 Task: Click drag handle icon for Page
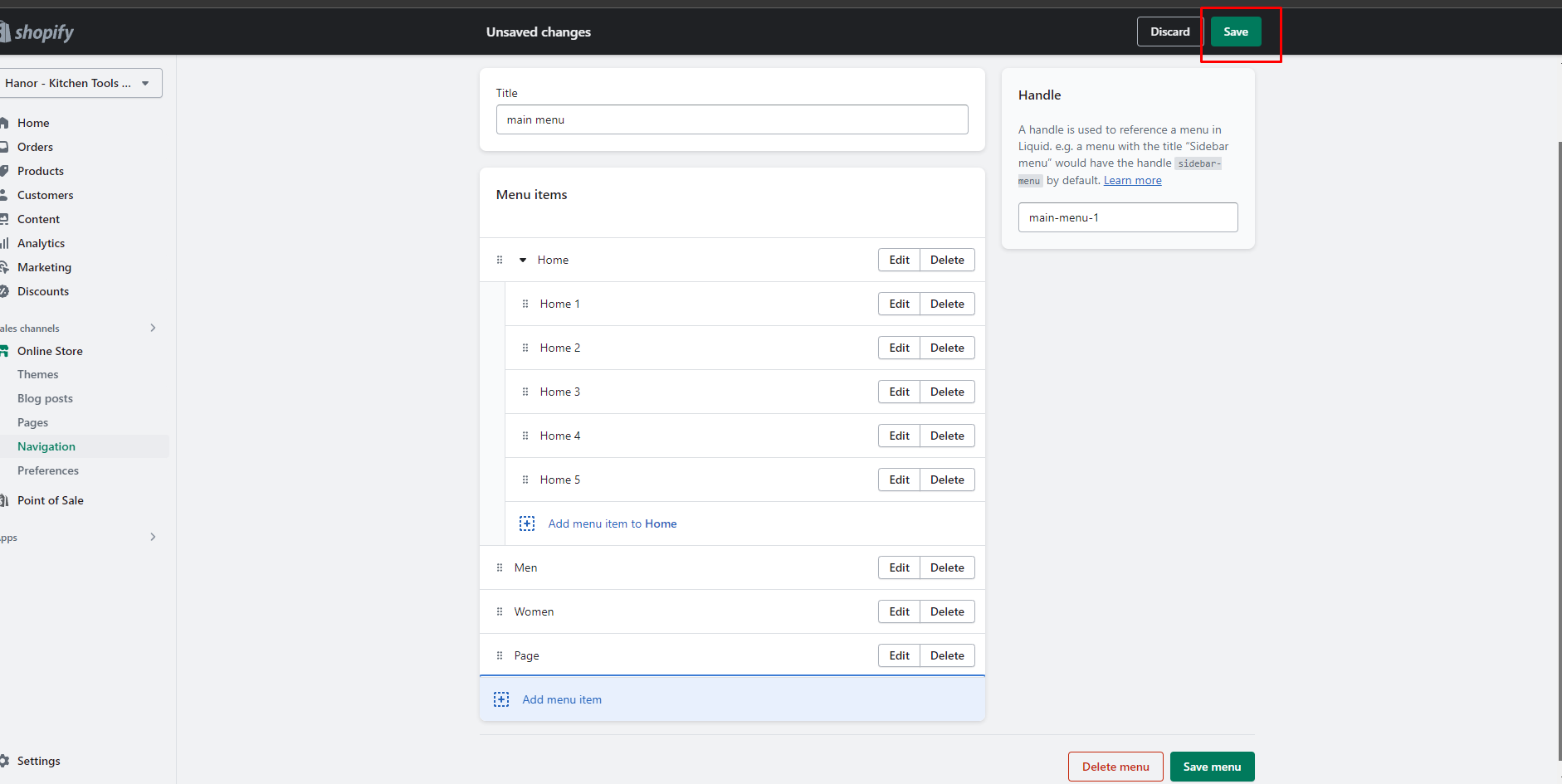pyautogui.click(x=500, y=655)
